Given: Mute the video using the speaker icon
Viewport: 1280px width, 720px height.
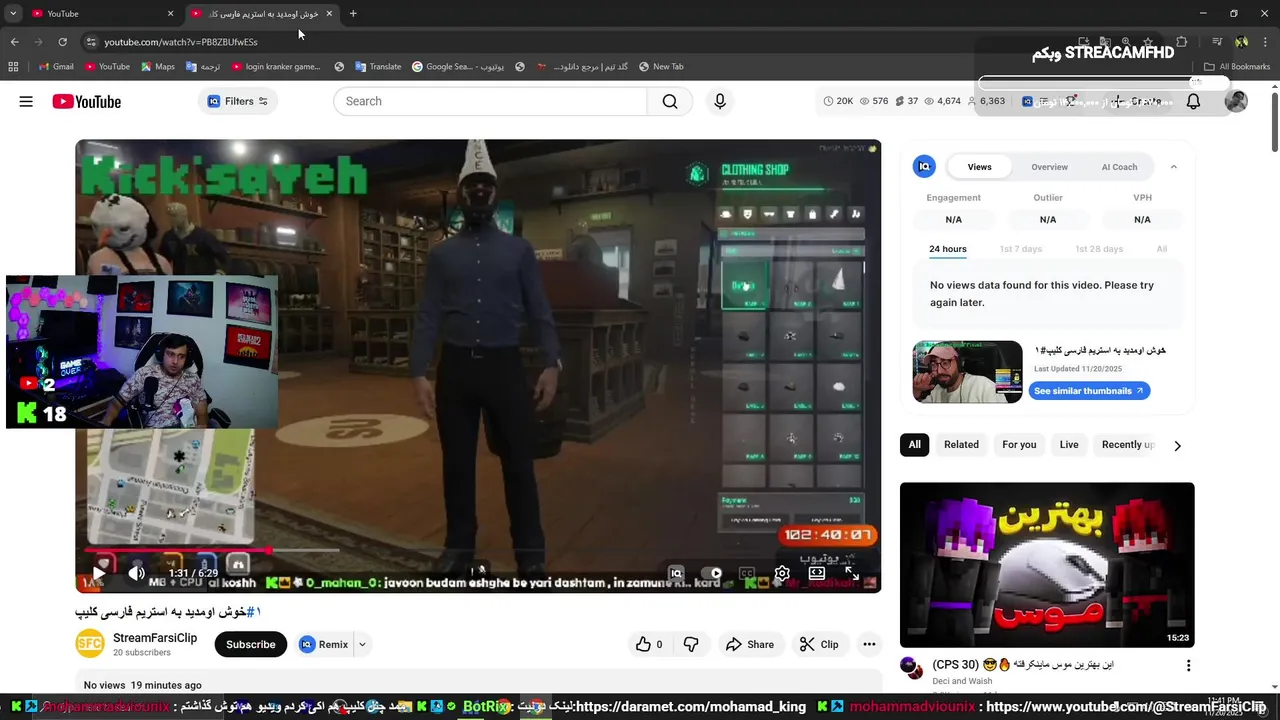Looking at the screenshot, I should tap(137, 573).
